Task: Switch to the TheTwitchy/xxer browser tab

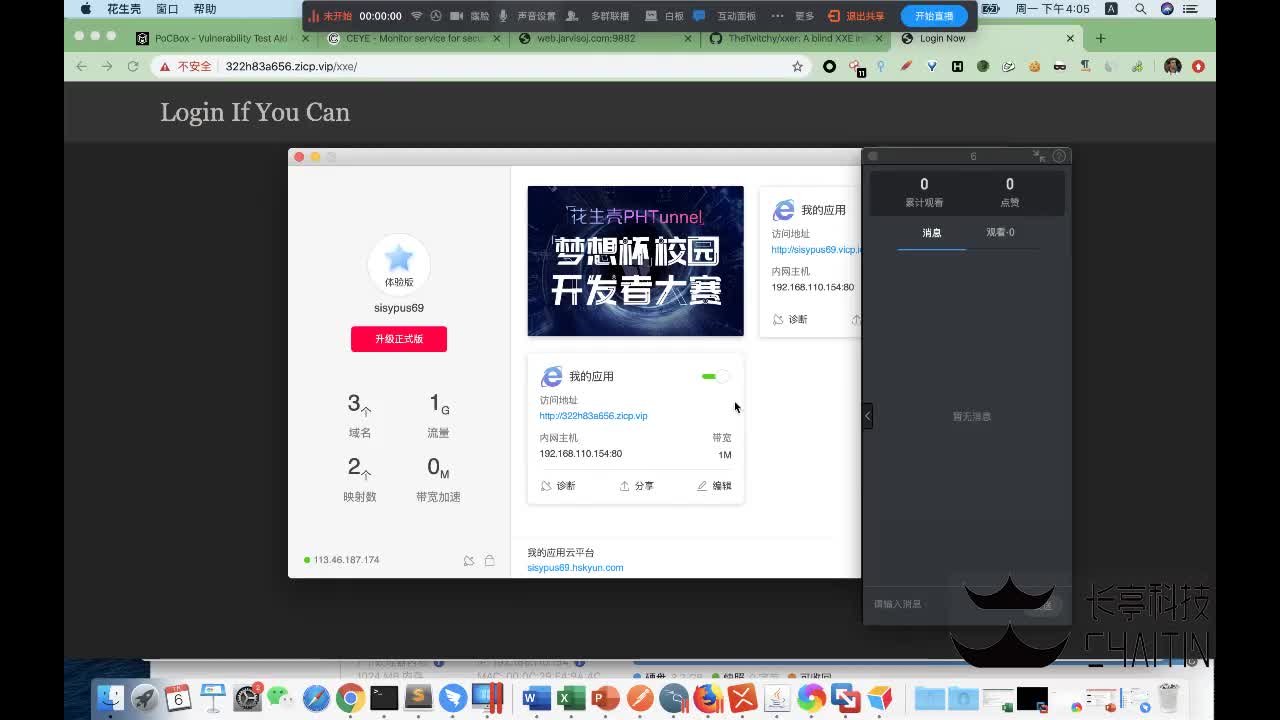Action: [x=796, y=38]
